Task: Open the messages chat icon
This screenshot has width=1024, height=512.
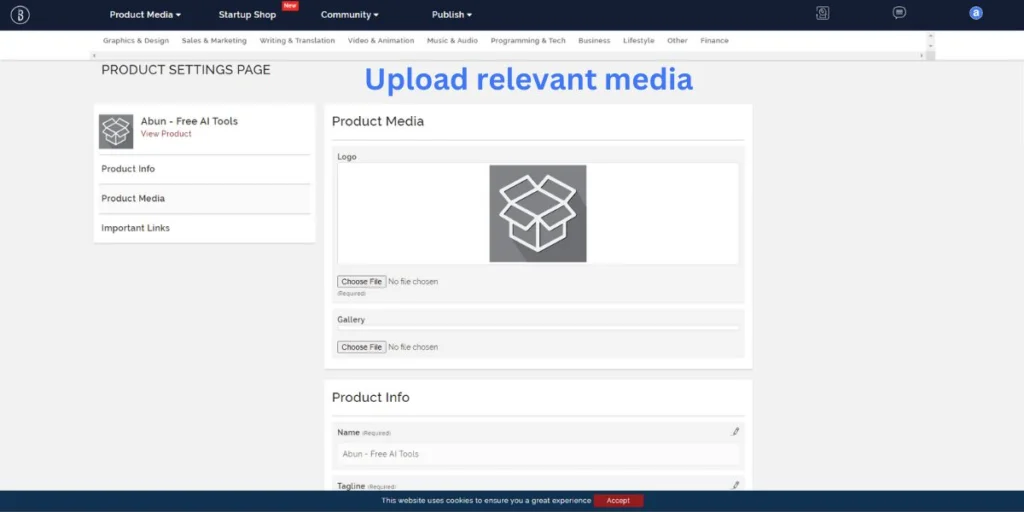Action: pos(899,12)
